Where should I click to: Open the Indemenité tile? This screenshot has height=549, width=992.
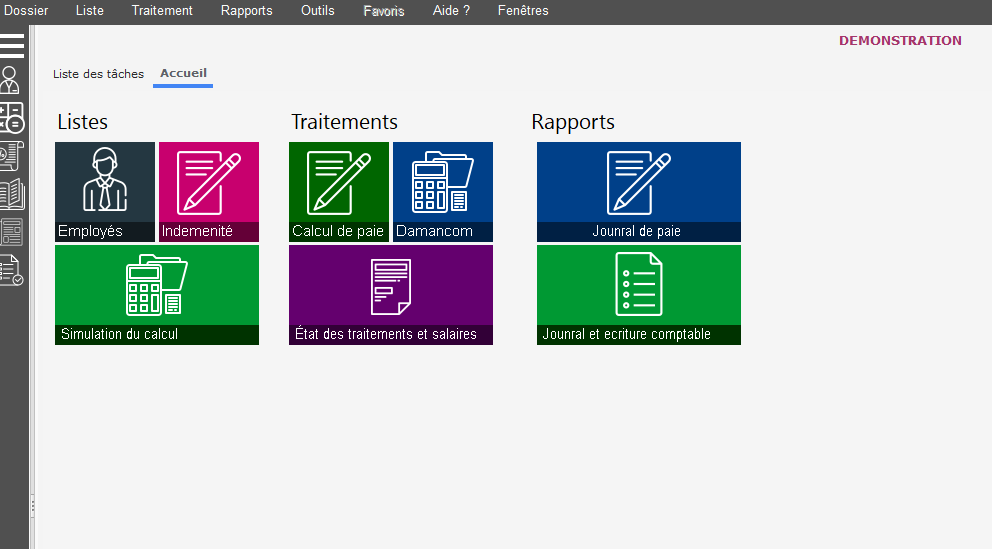[x=209, y=192]
